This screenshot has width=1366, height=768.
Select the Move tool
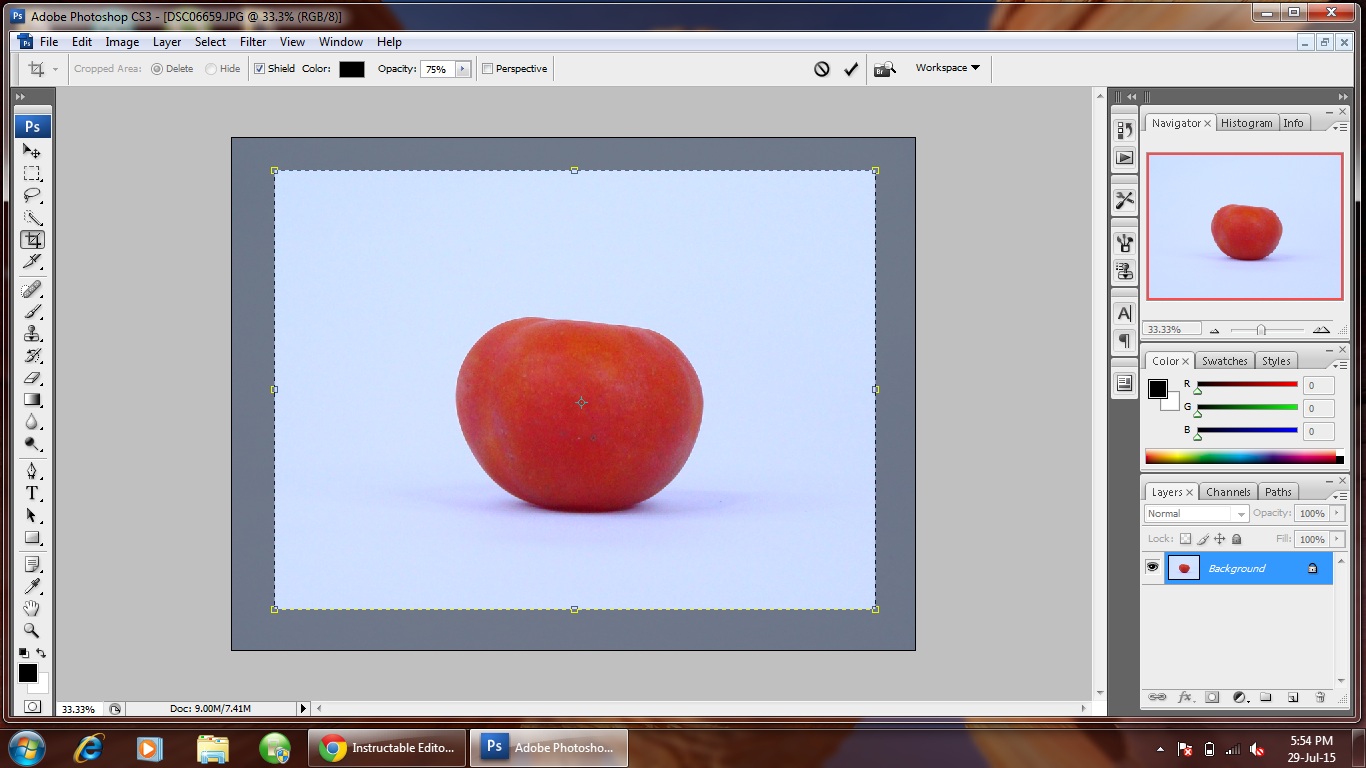coord(32,151)
